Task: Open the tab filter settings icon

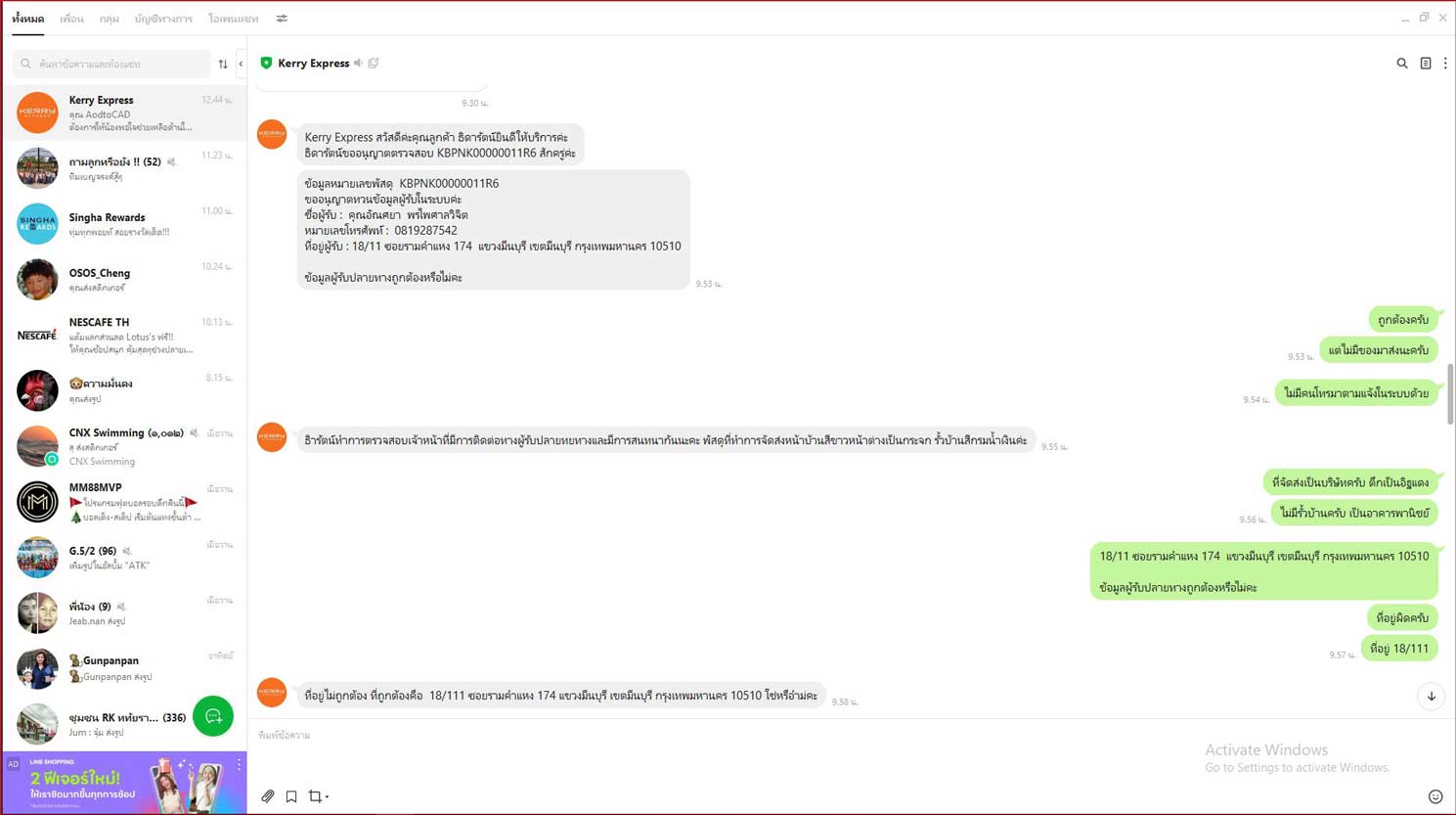Action: (282, 19)
